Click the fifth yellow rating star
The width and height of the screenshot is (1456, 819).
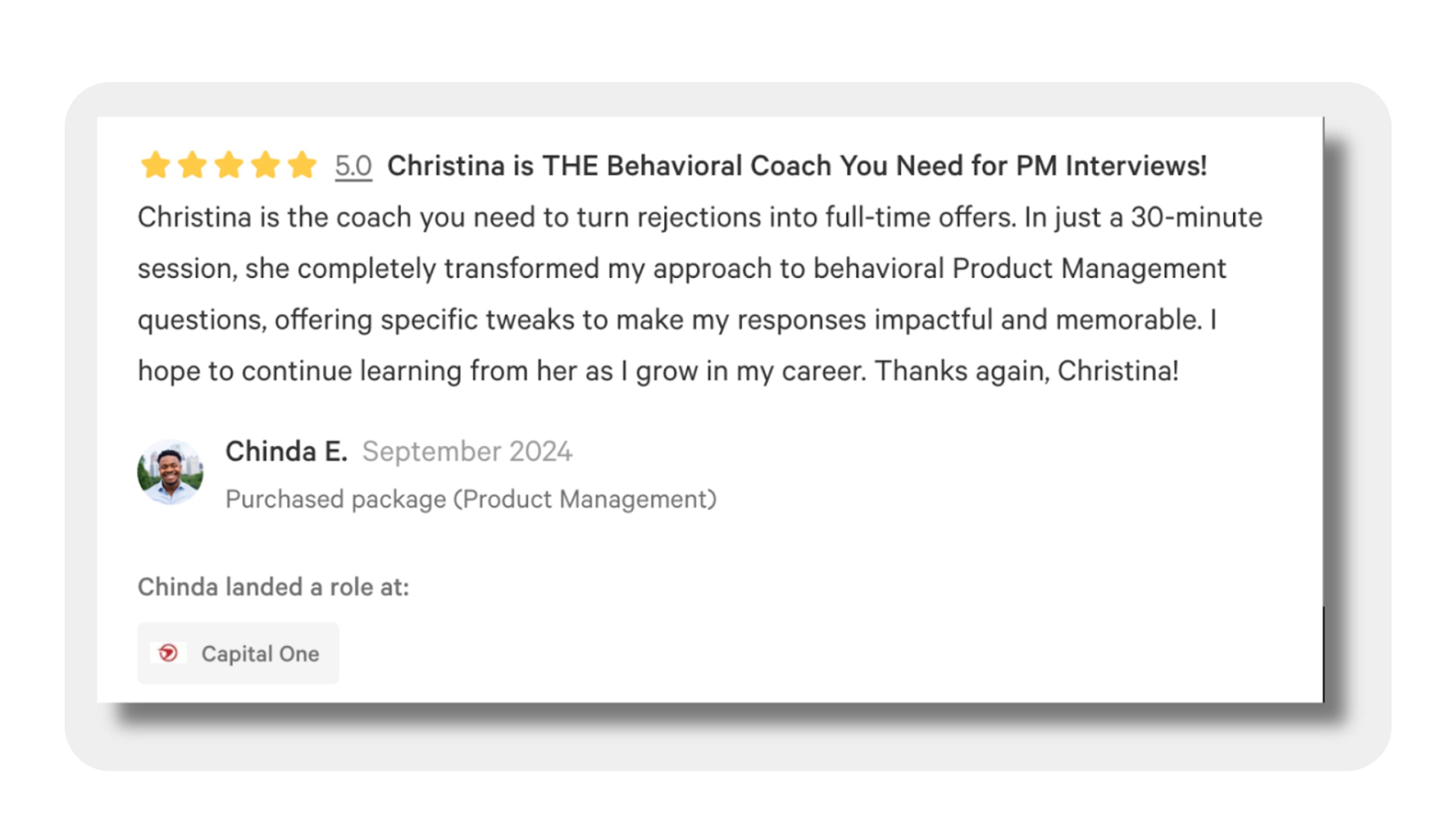pyautogui.click(x=303, y=166)
